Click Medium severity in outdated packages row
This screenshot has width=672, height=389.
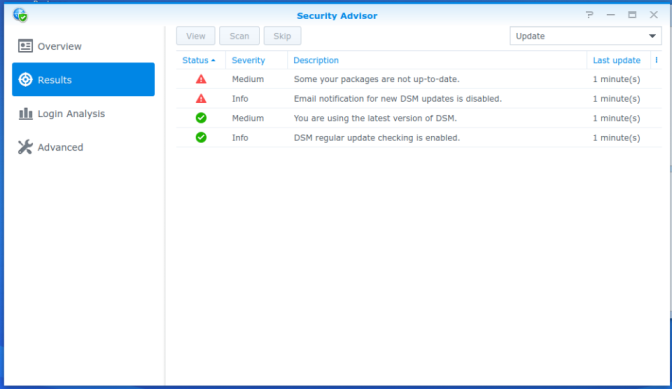click(248, 79)
